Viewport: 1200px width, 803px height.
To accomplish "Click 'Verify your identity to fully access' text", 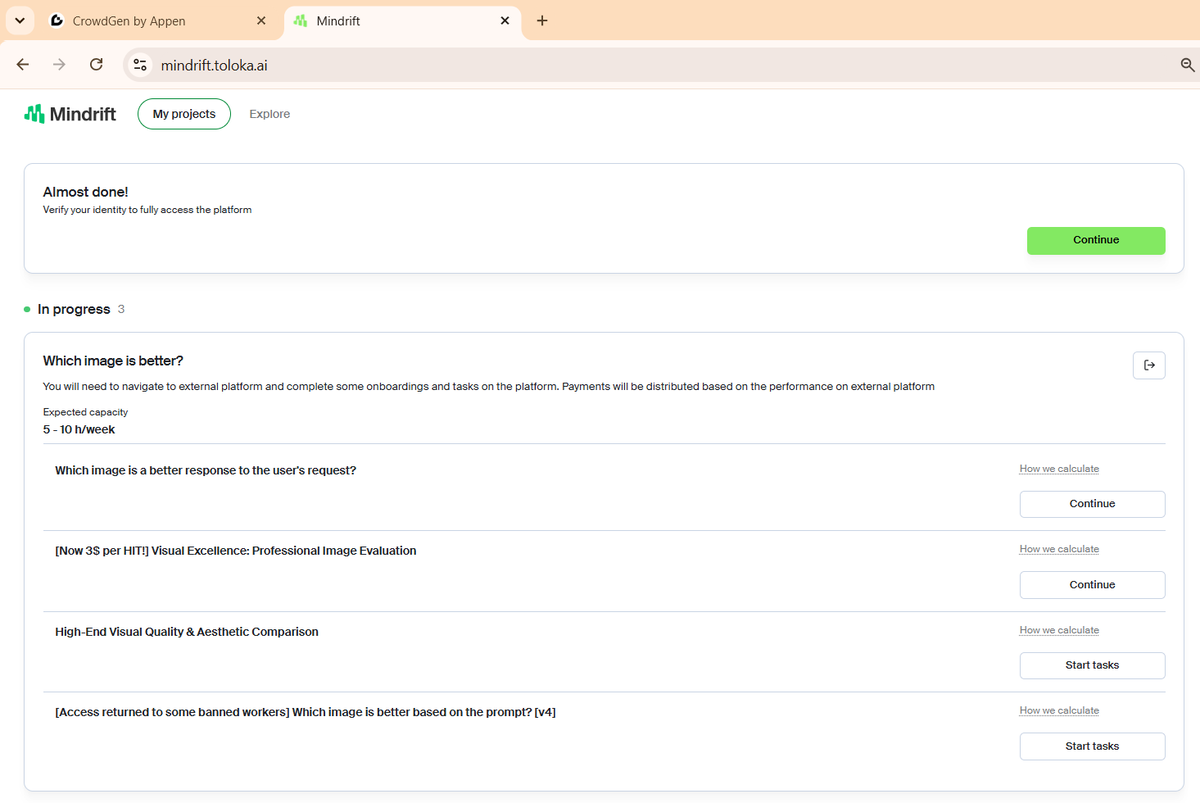I will tap(147, 210).
